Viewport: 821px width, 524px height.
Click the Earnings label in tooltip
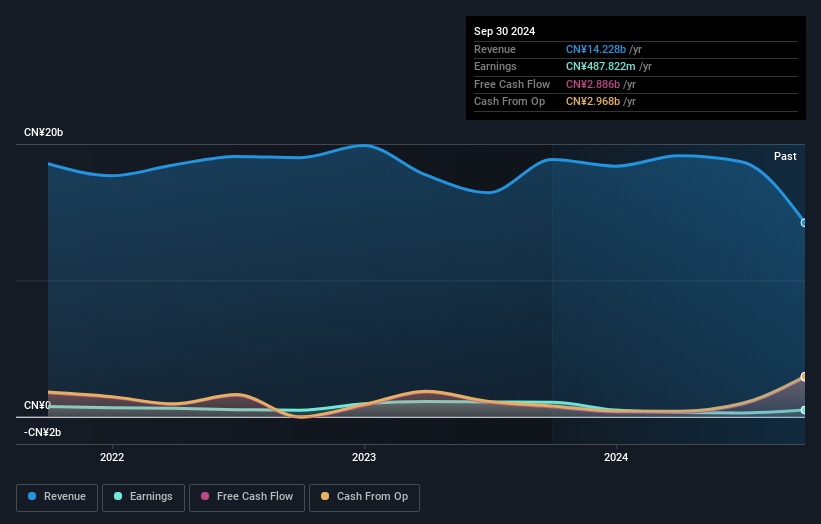coord(495,66)
